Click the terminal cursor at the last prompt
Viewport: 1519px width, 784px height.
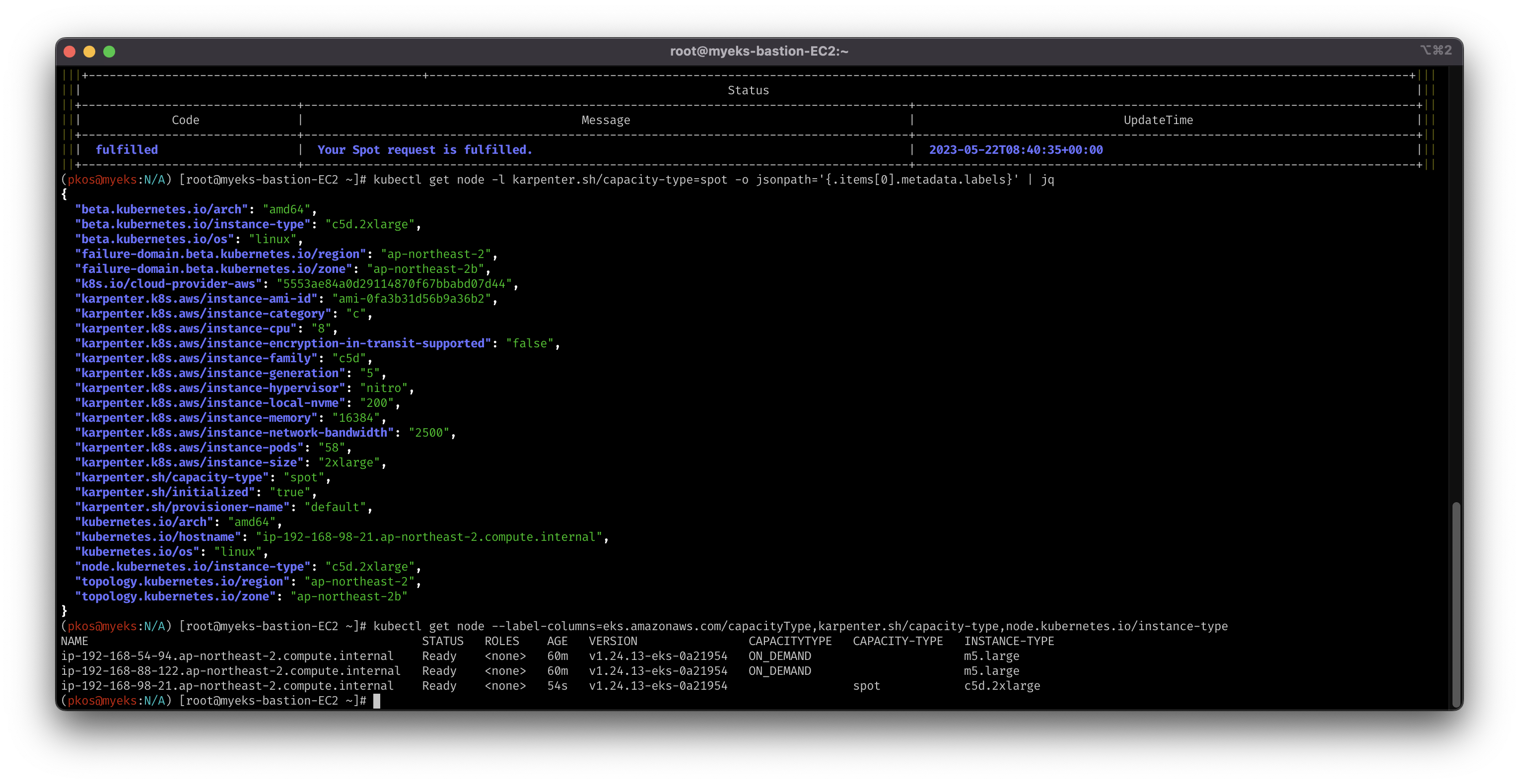pyautogui.click(x=377, y=700)
